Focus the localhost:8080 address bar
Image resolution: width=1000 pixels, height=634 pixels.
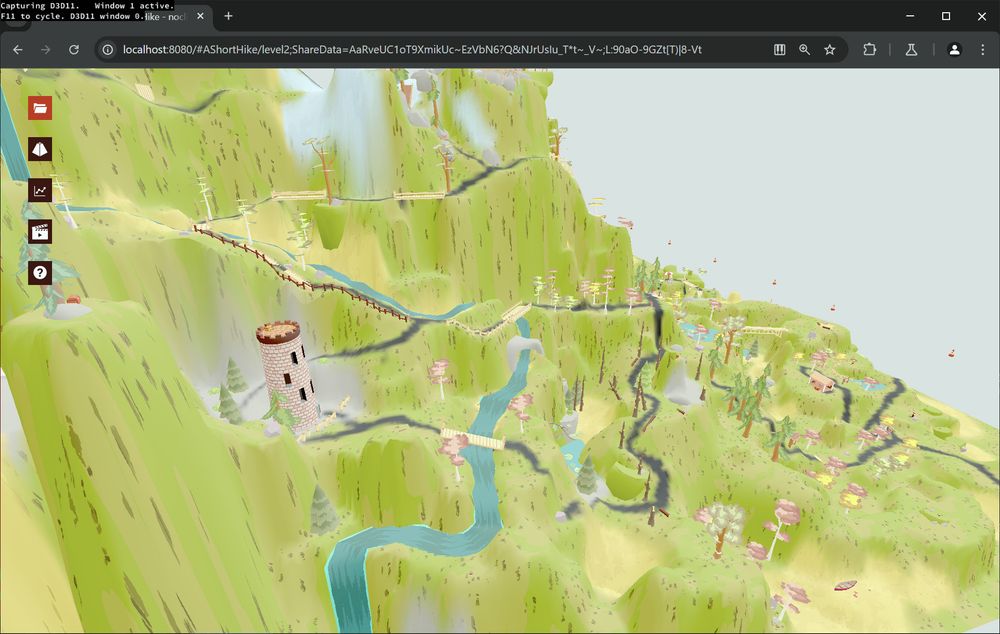tap(412, 49)
